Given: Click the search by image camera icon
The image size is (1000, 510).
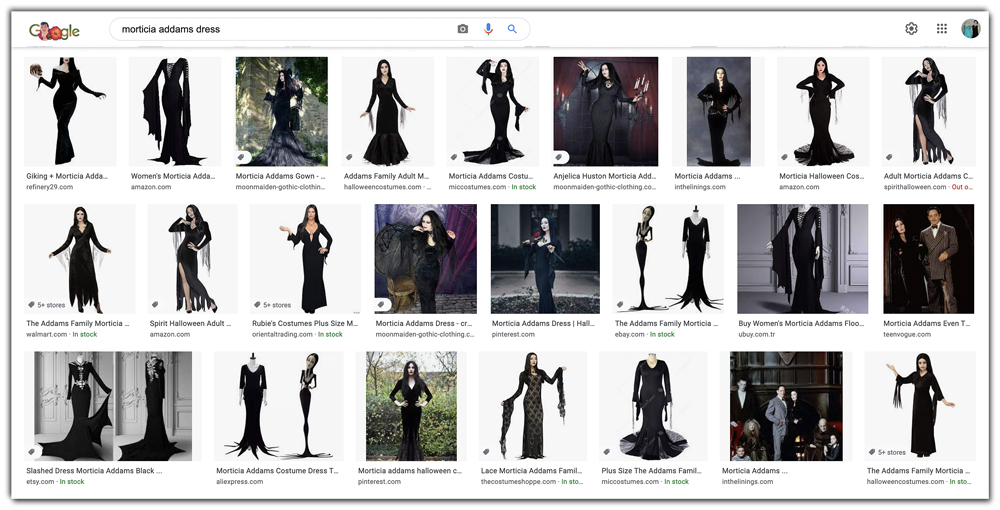Looking at the screenshot, I should pos(463,29).
